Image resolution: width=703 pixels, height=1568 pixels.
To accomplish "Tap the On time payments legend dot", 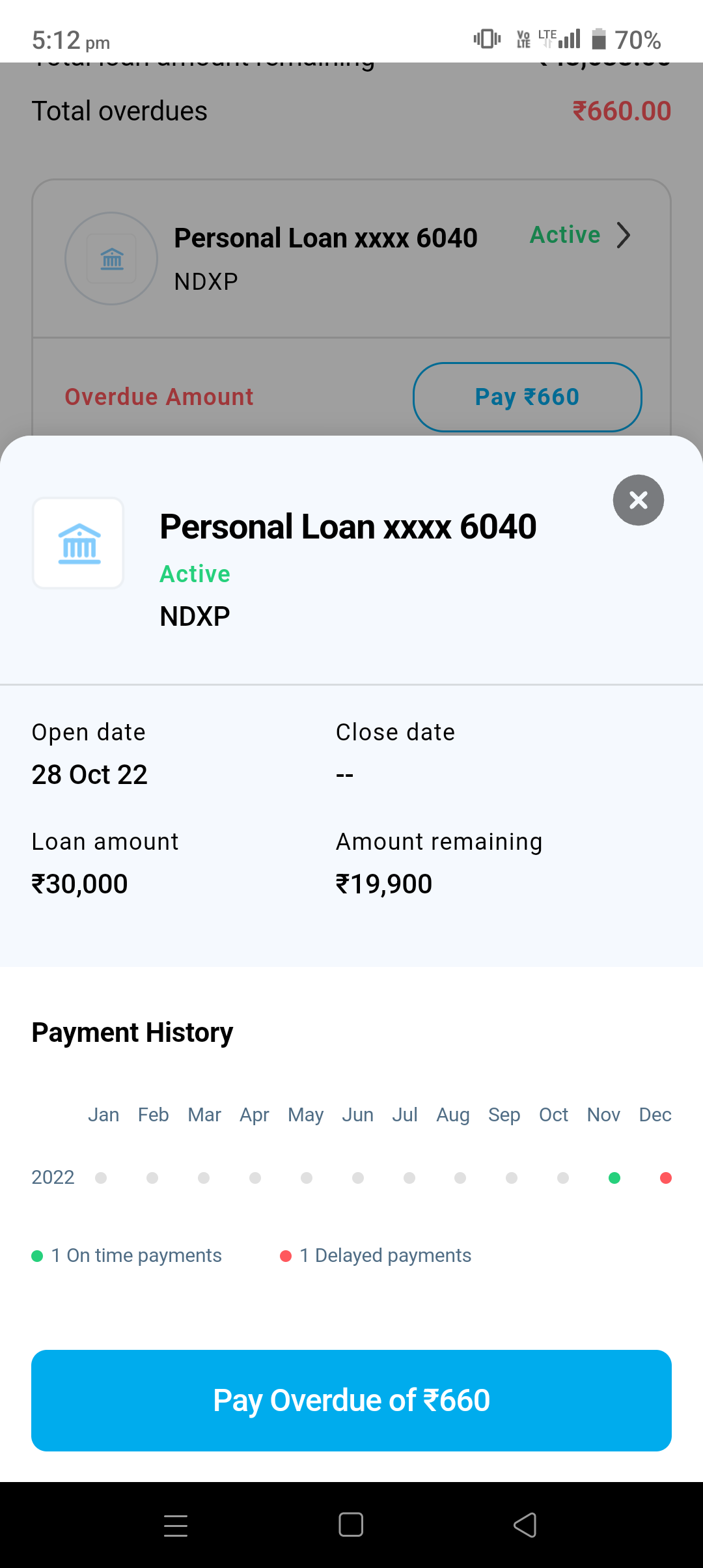I will 37,1256.
